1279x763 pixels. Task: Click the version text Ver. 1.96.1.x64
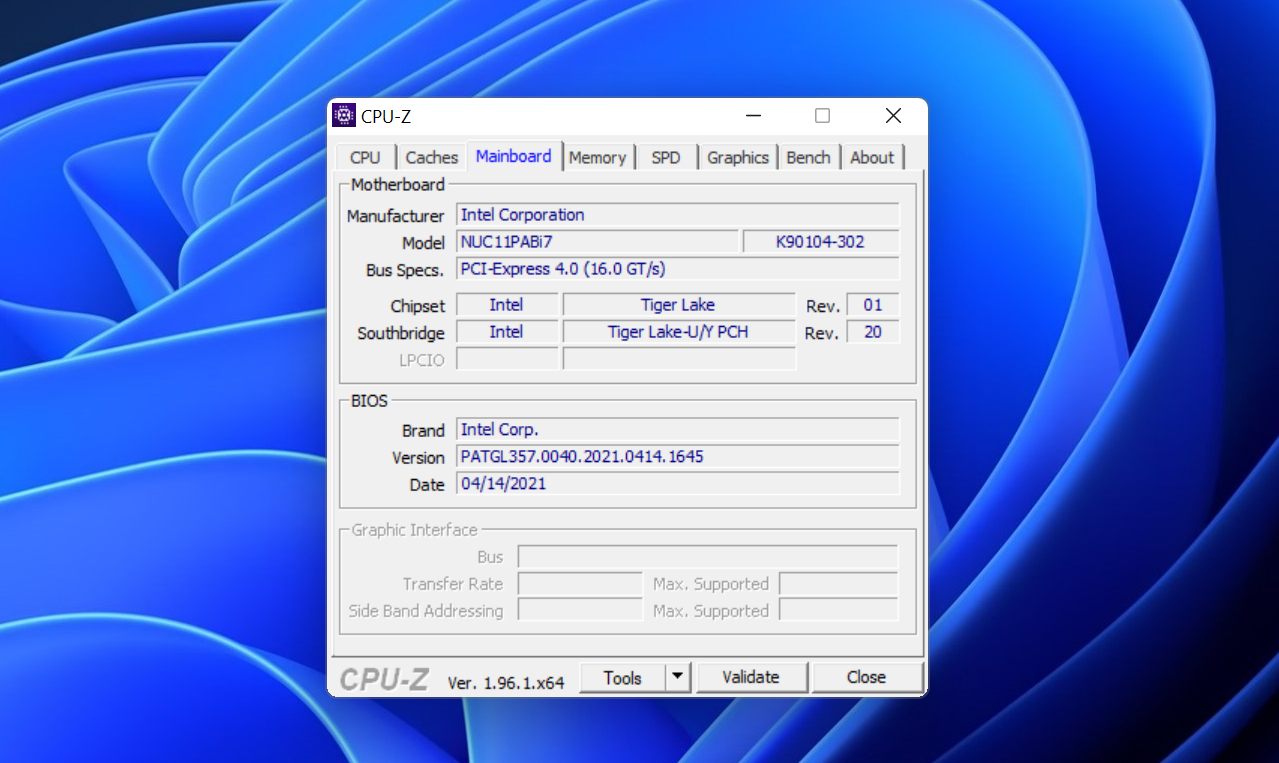tap(506, 683)
